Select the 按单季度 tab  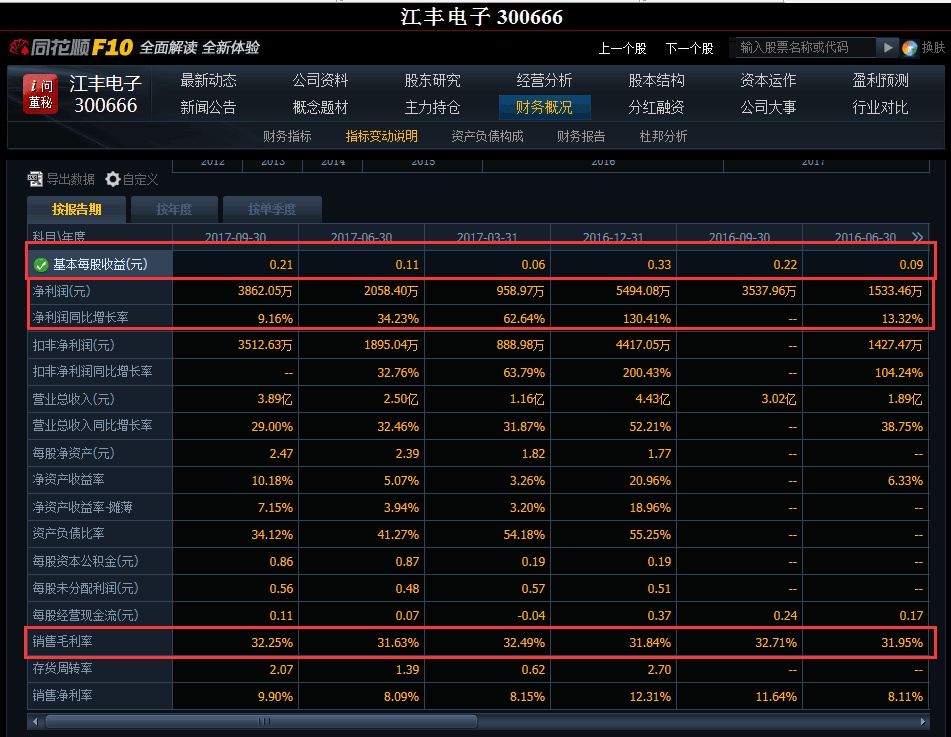tap(272, 209)
